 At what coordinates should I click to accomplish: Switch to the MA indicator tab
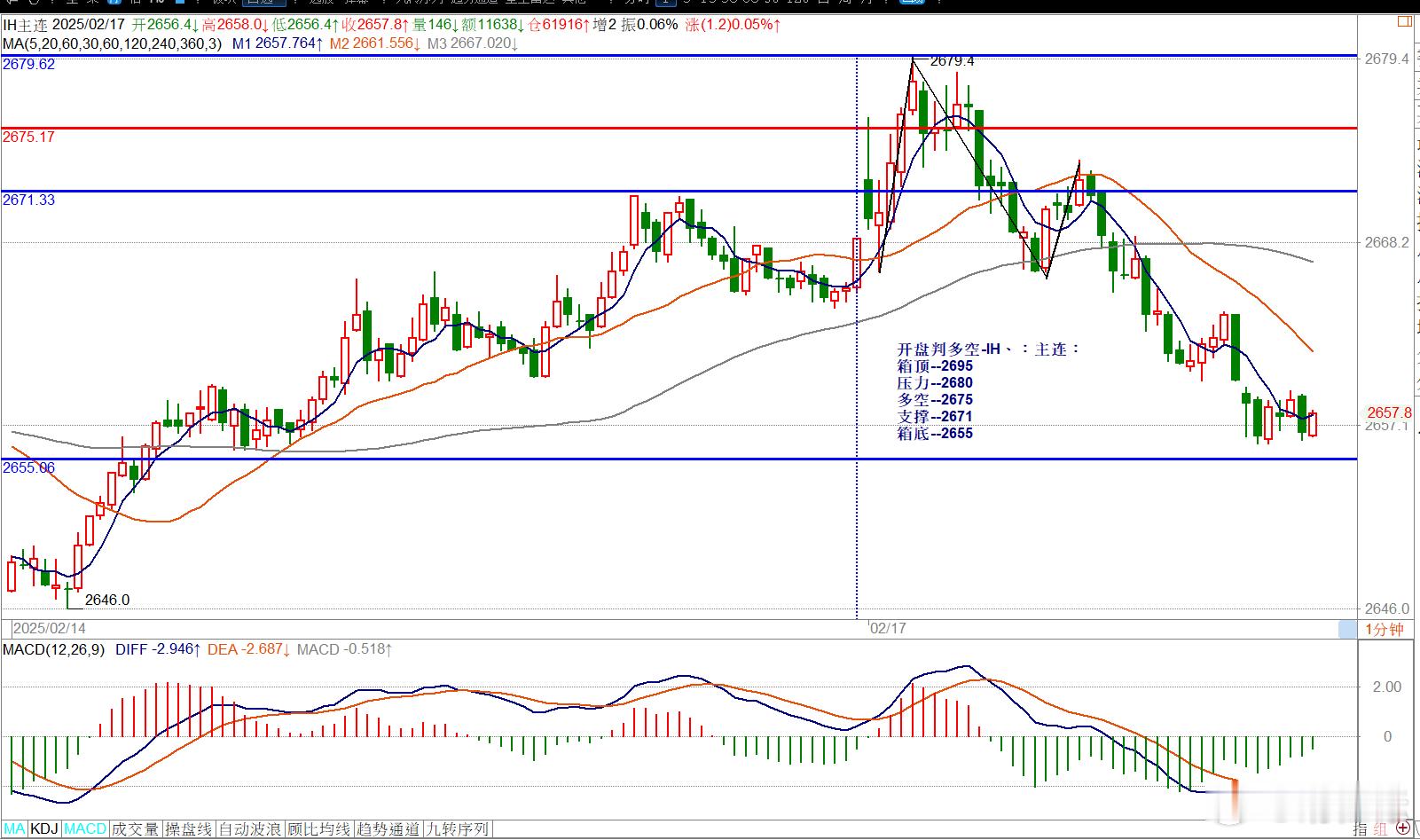click(x=14, y=829)
